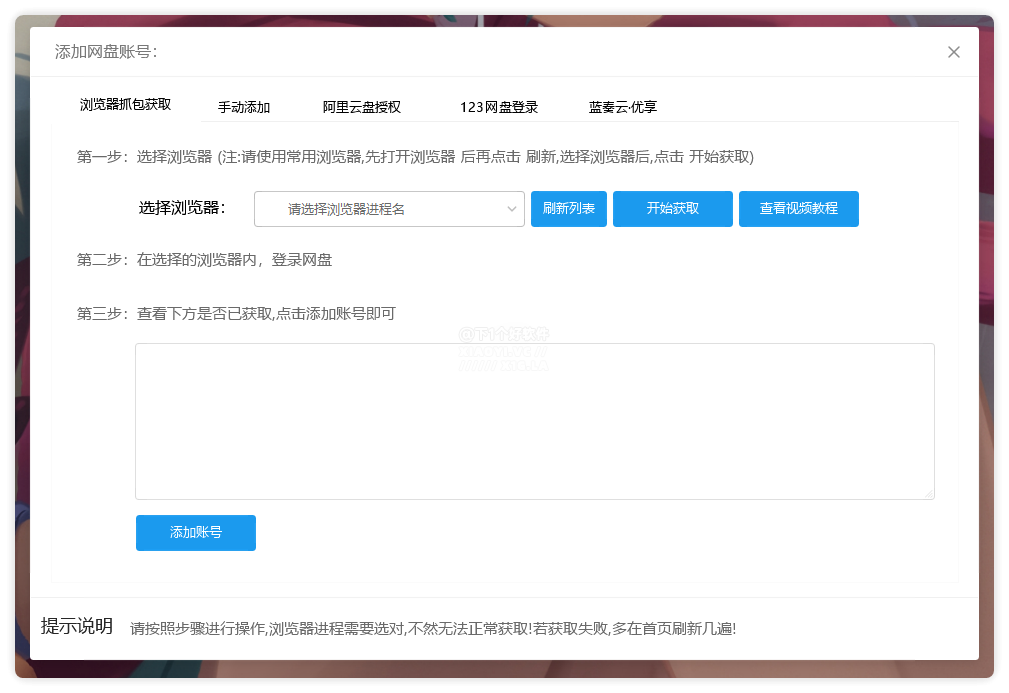Switch to the 手动添加 tab
The height and width of the screenshot is (693, 1009).
tap(244, 106)
